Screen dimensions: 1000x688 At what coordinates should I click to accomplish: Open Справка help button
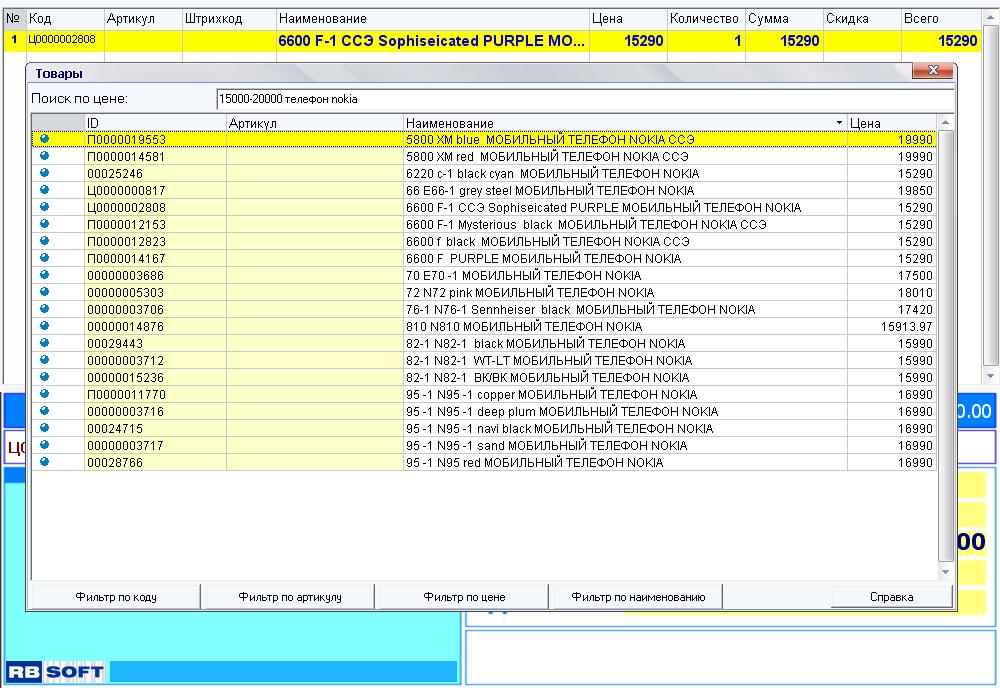tap(890, 597)
